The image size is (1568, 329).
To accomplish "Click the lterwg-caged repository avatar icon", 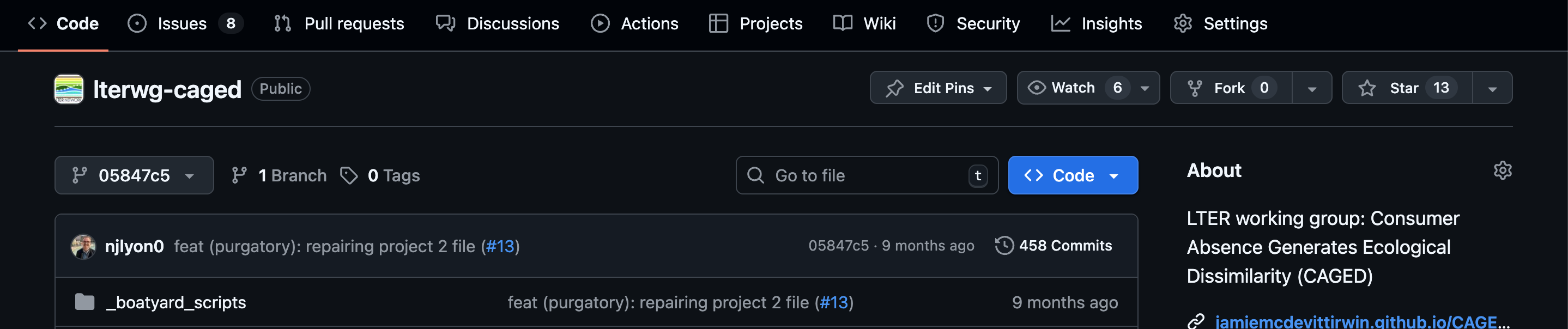I will [x=69, y=89].
